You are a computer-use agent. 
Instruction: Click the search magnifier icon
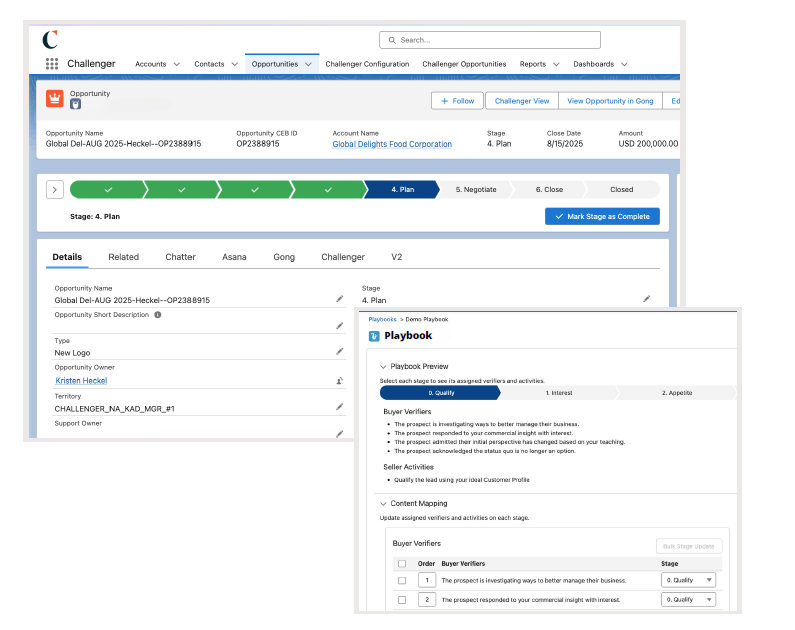click(392, 40)
